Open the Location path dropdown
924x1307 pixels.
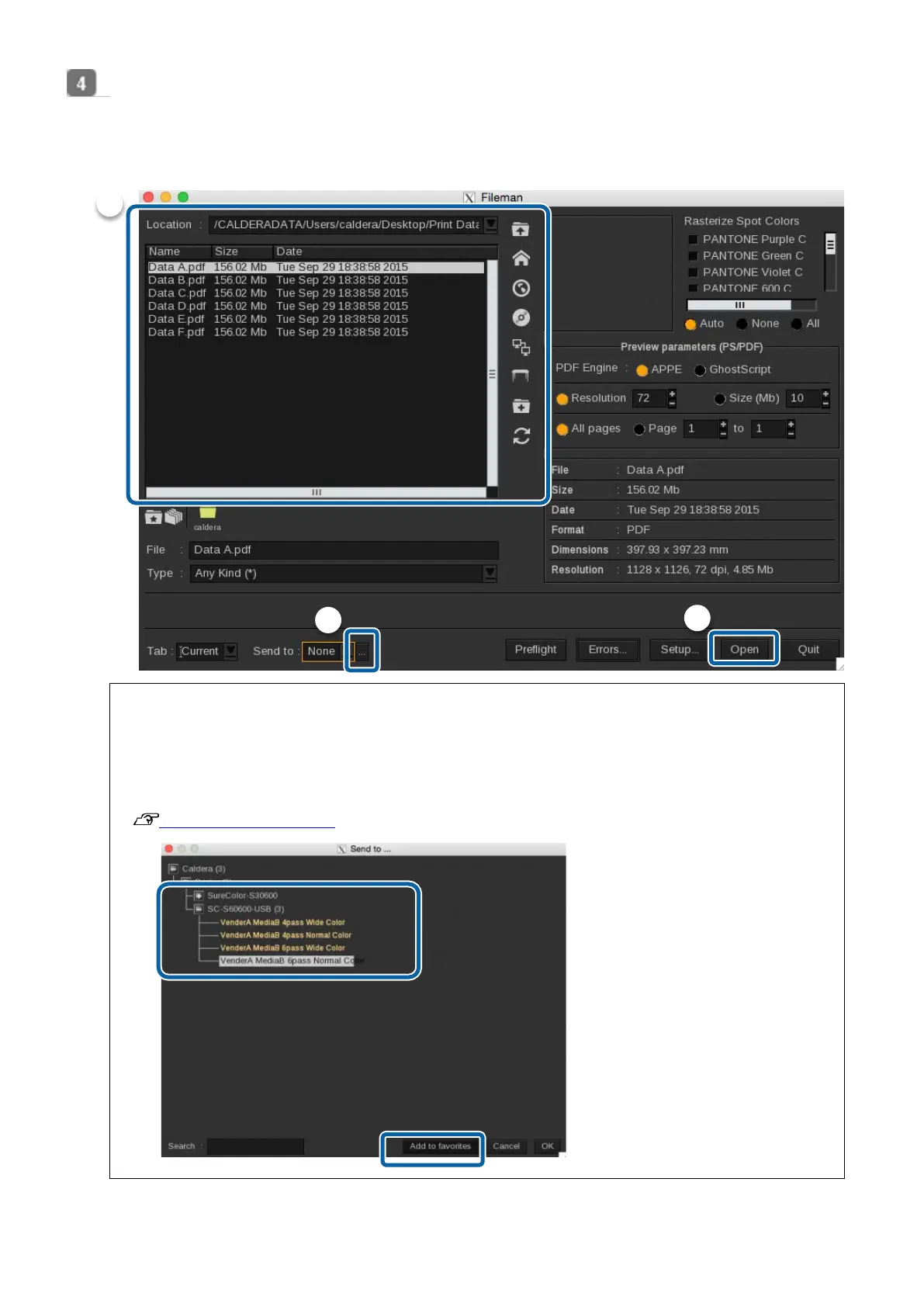click(491, 224)
